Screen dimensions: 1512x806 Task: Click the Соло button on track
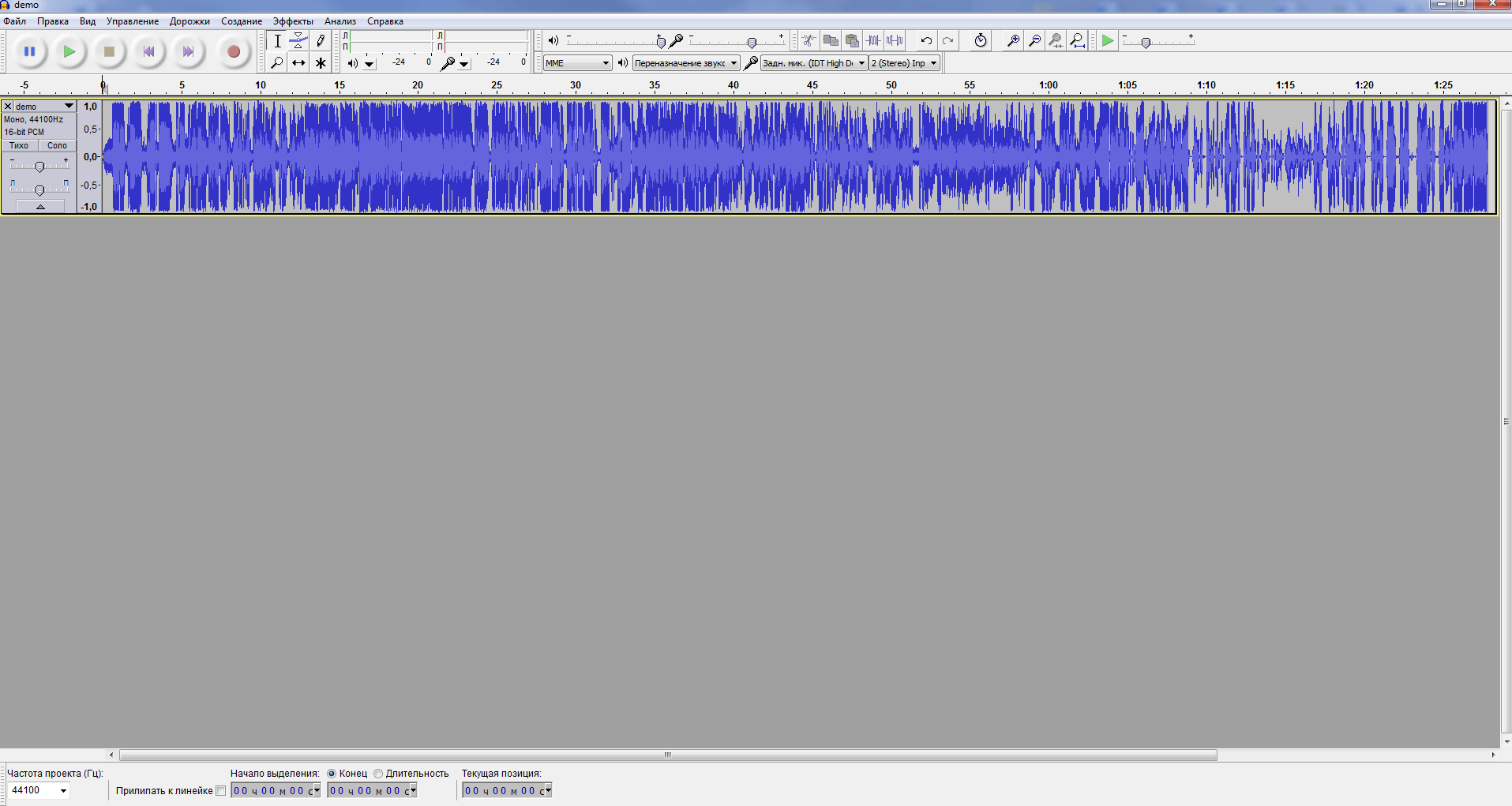tap(57, 146)
